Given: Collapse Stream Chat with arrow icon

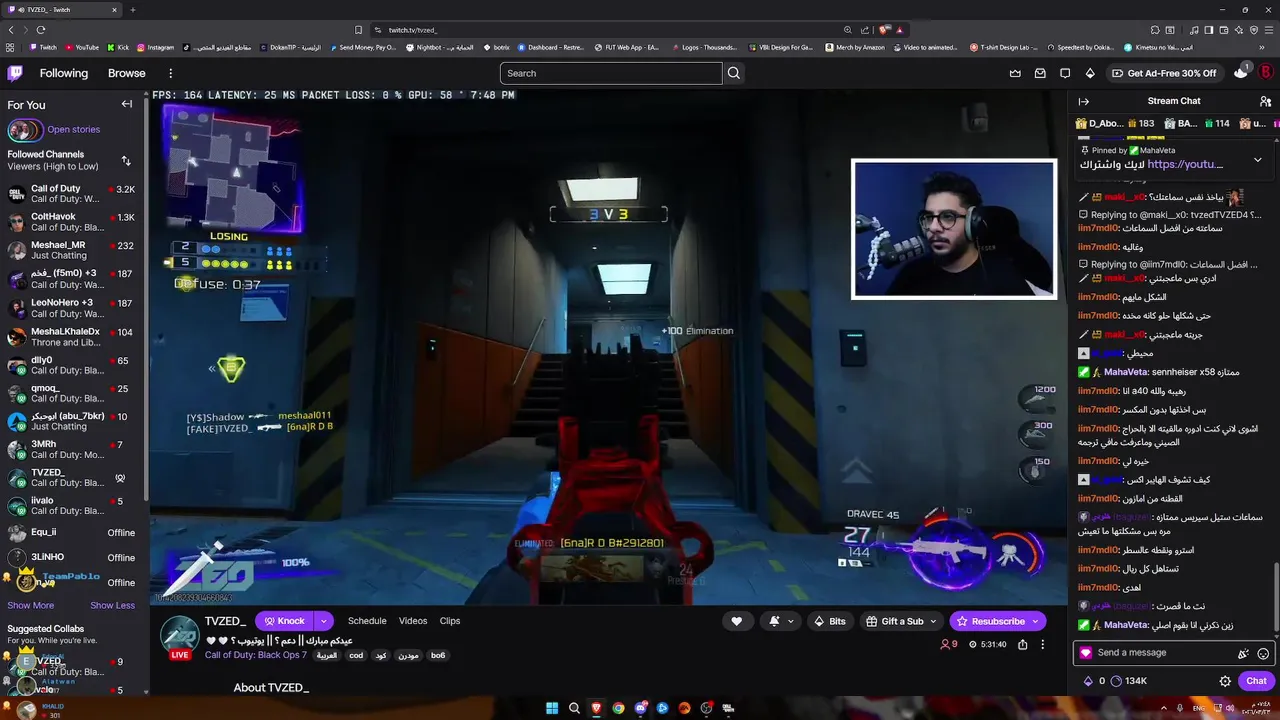Looking at the screenshot, I should [1084, 101].
